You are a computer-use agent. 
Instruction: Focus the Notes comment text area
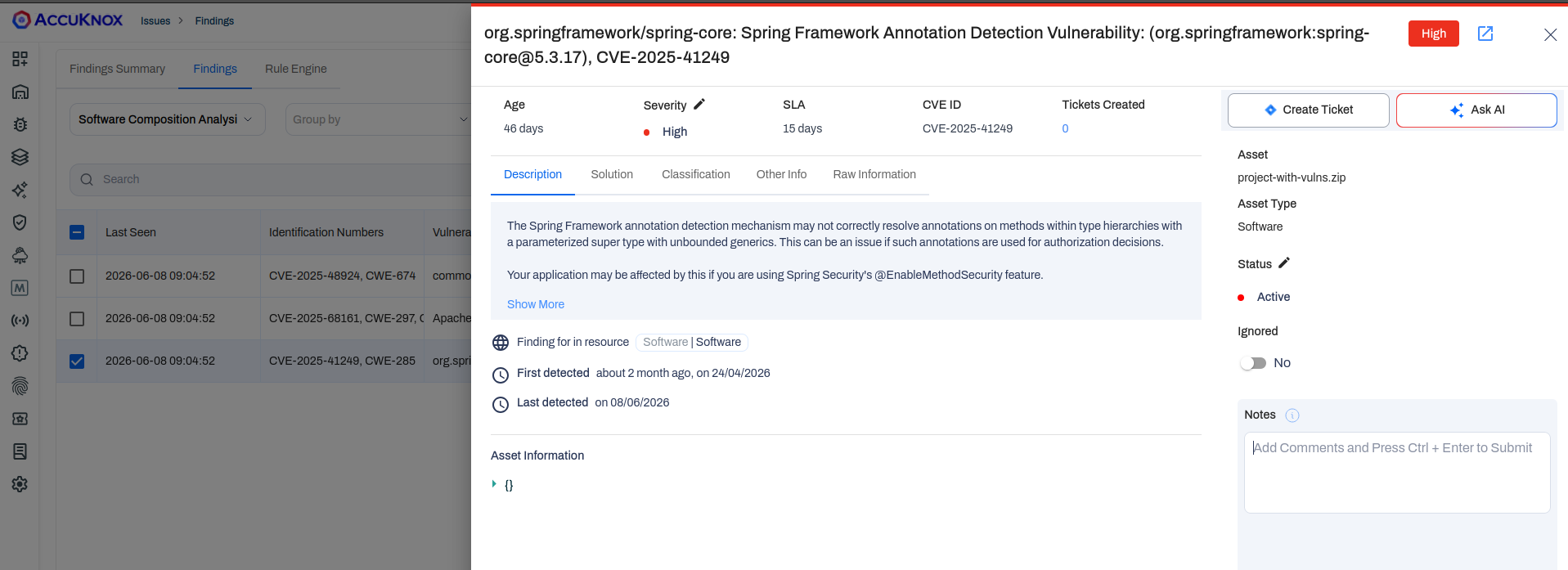pyautogui.click(x=1397, y=472)
